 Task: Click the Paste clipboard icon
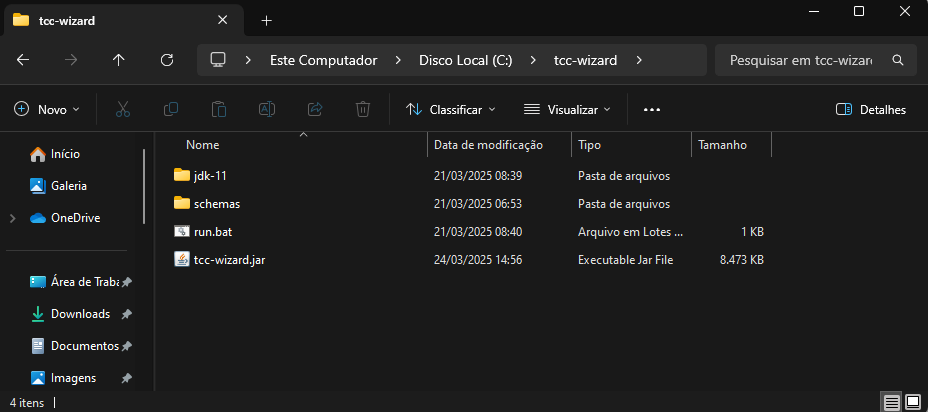point(219,109)
